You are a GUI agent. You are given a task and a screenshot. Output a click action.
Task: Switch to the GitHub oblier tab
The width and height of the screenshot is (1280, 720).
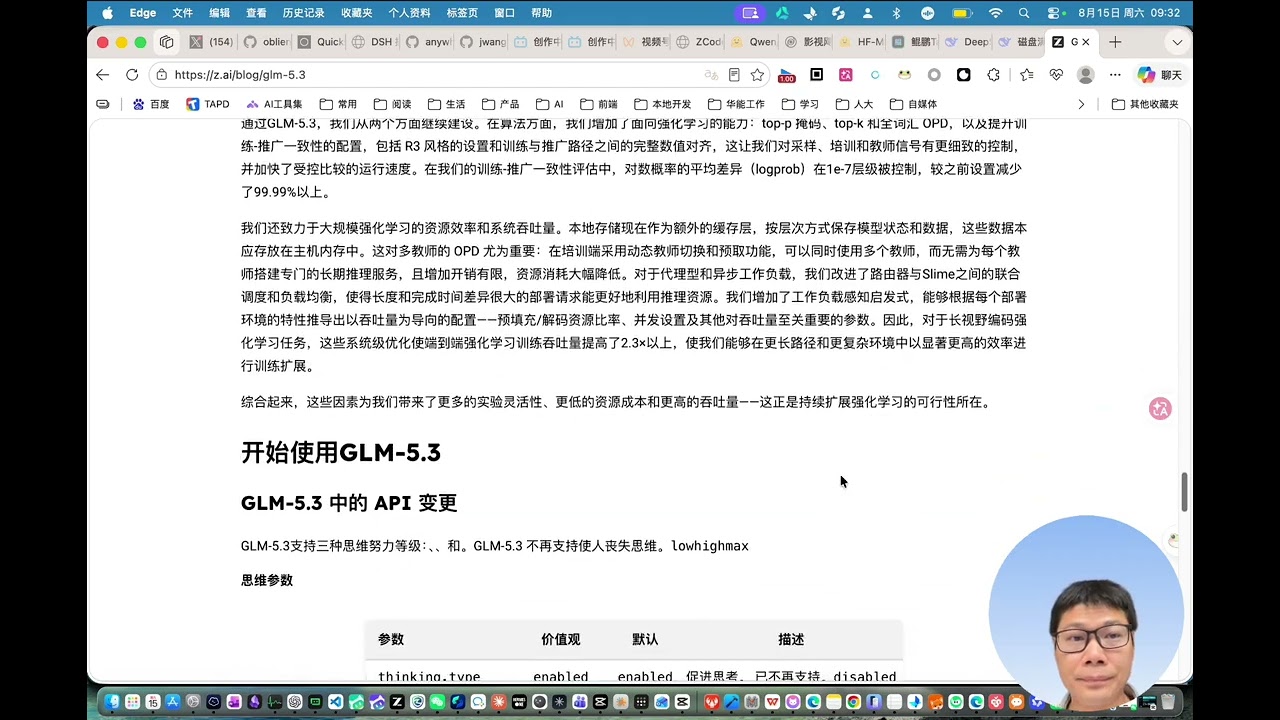[264, 42]
